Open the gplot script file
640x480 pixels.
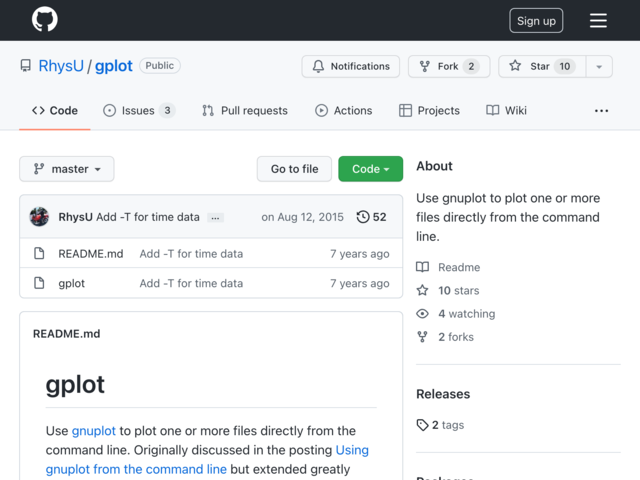point(71,283)
